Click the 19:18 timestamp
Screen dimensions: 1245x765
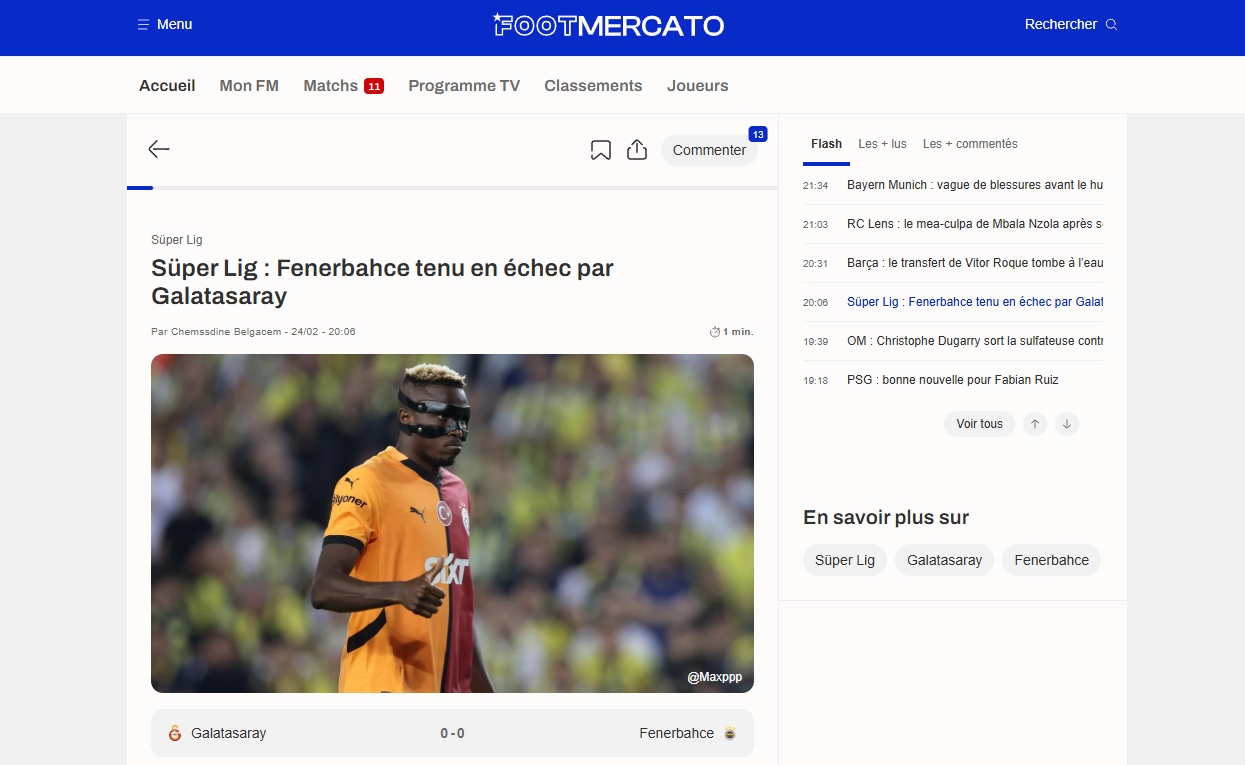[816, 381]
